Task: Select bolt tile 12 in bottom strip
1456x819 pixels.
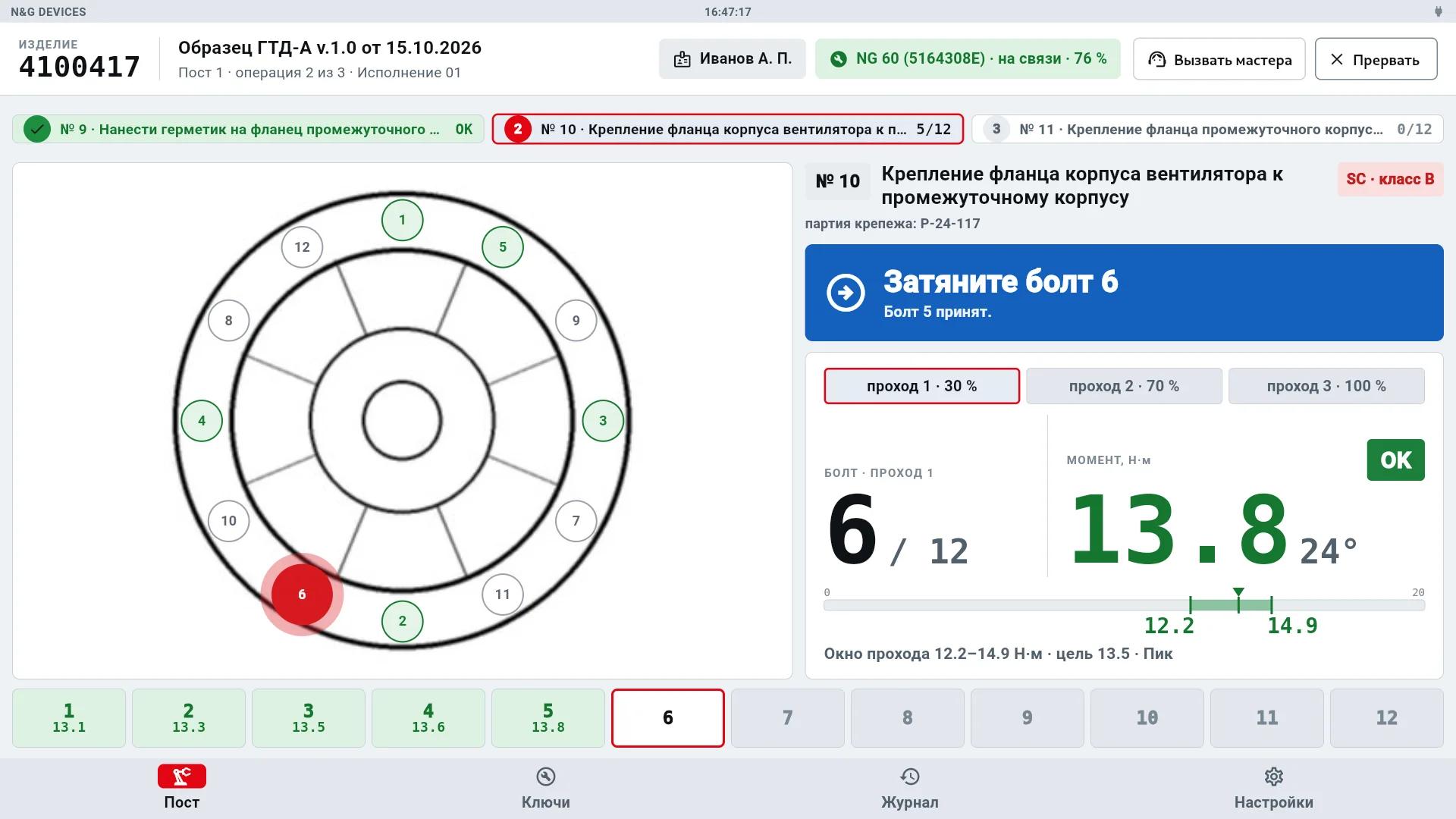Action: click(x=1386, y=718)
